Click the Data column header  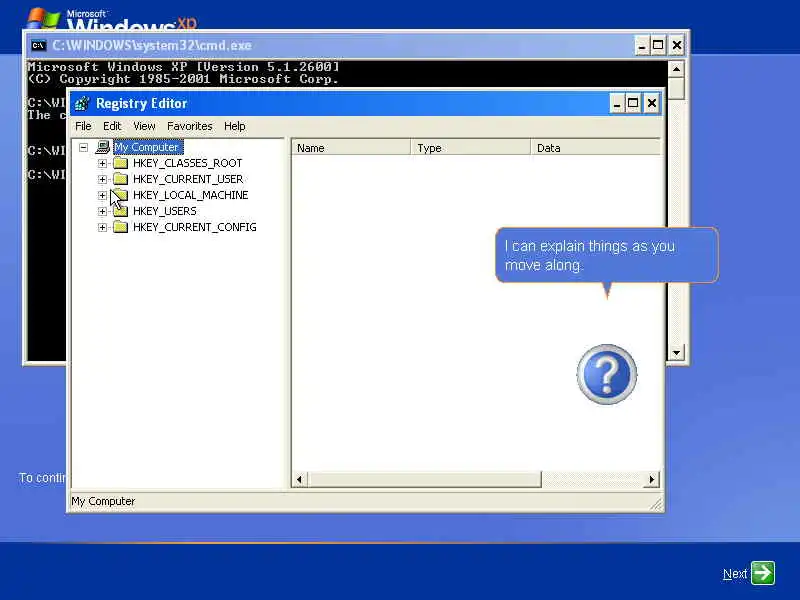pos(595,148)
